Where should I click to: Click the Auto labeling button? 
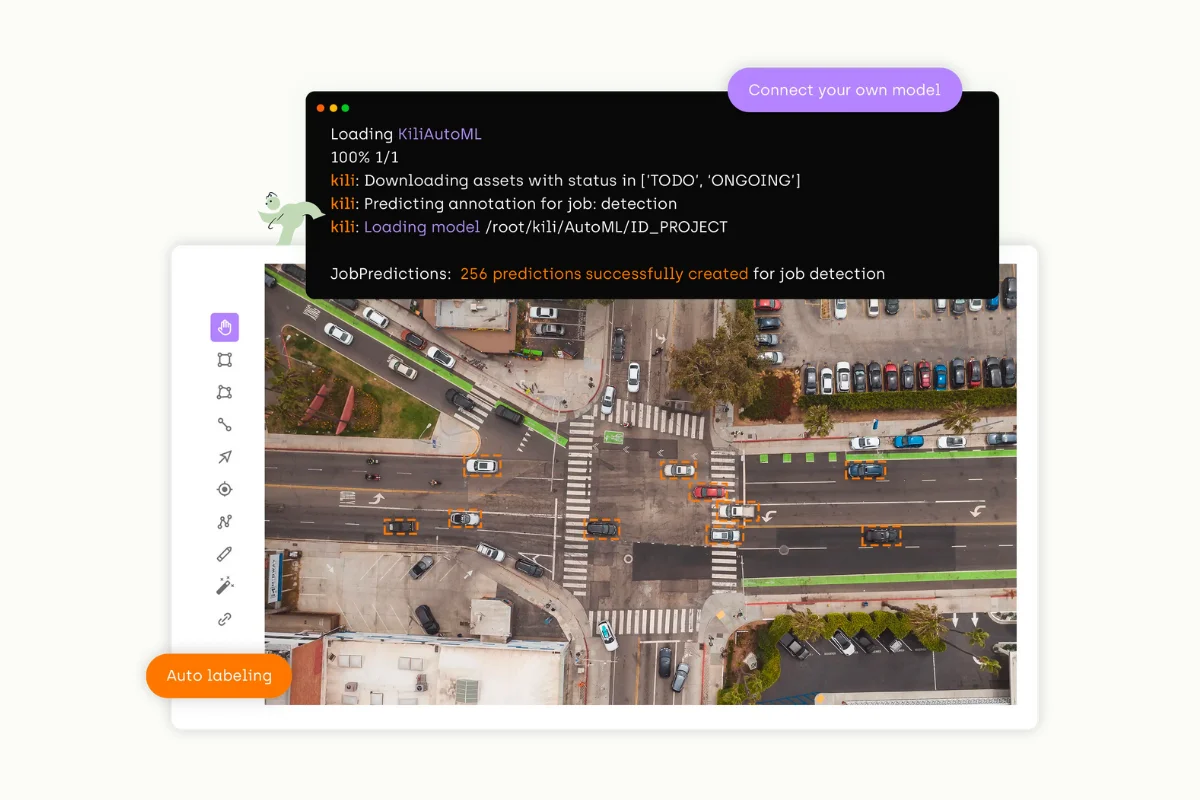coord(219,676)
